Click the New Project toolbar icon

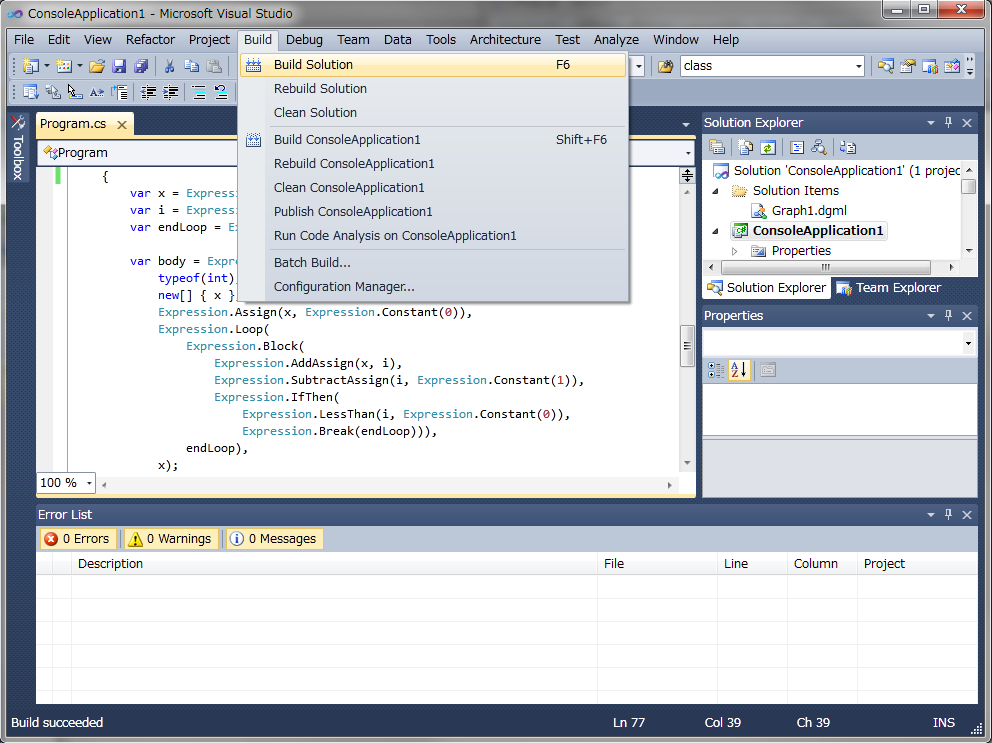pyautogui.click(x=30, y=66)
